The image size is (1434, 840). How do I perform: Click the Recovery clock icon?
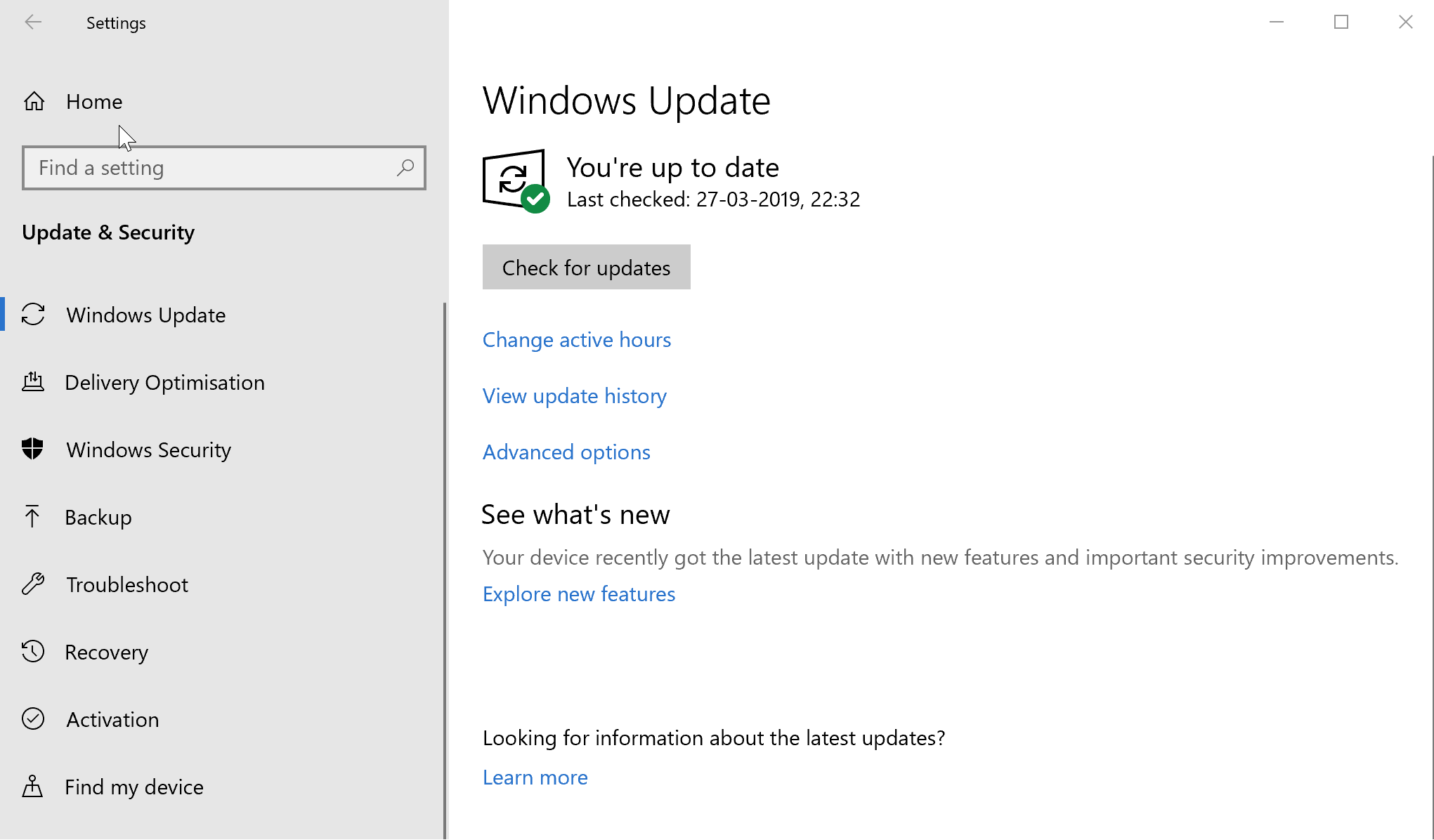34,651
